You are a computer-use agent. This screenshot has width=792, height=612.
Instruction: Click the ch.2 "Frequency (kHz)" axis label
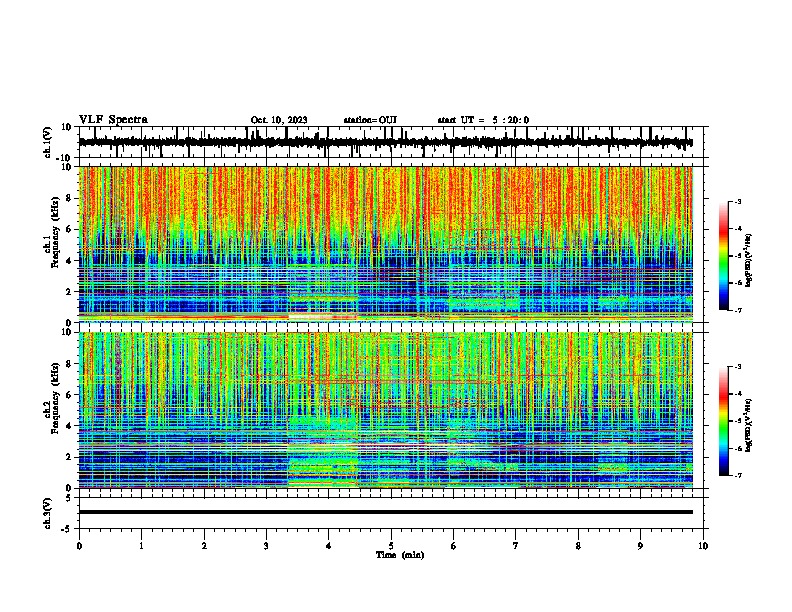tap(55, 398)
